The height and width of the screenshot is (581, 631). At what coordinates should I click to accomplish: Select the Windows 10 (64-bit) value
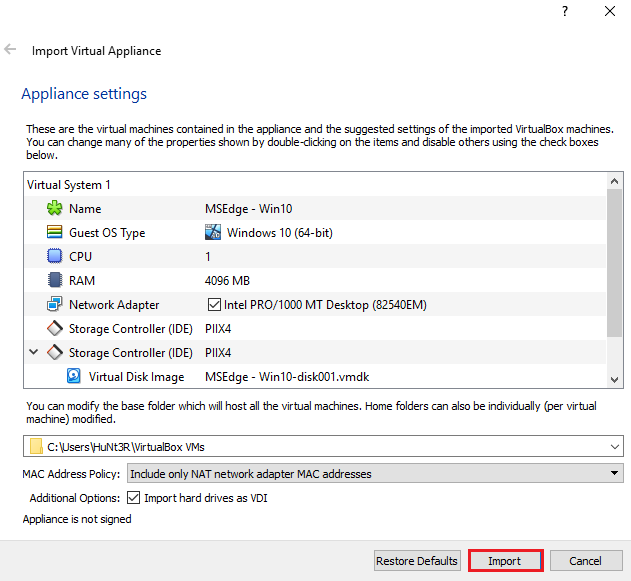280,233
